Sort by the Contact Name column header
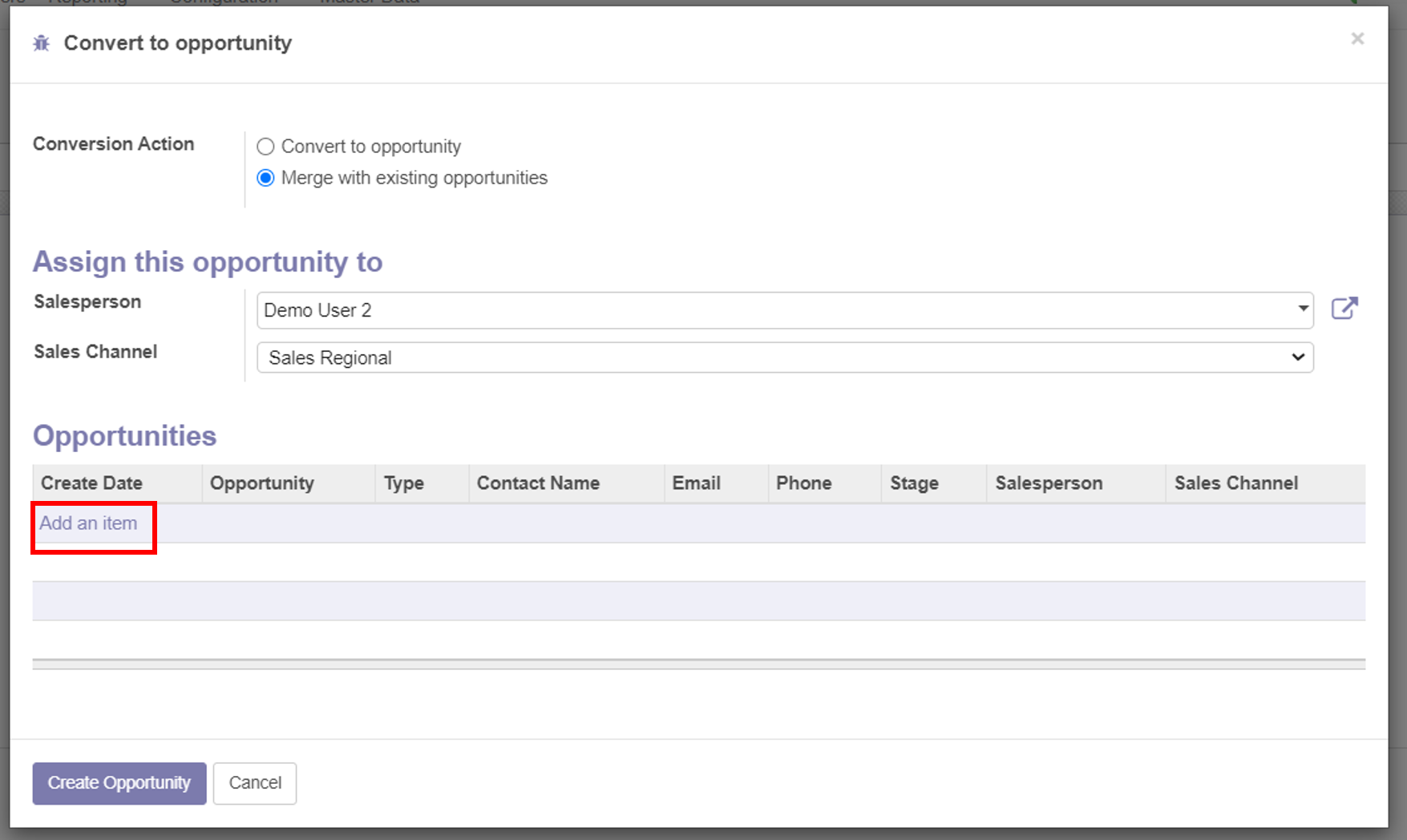The height and width of the screenshot is (840, 1407). 567,483
